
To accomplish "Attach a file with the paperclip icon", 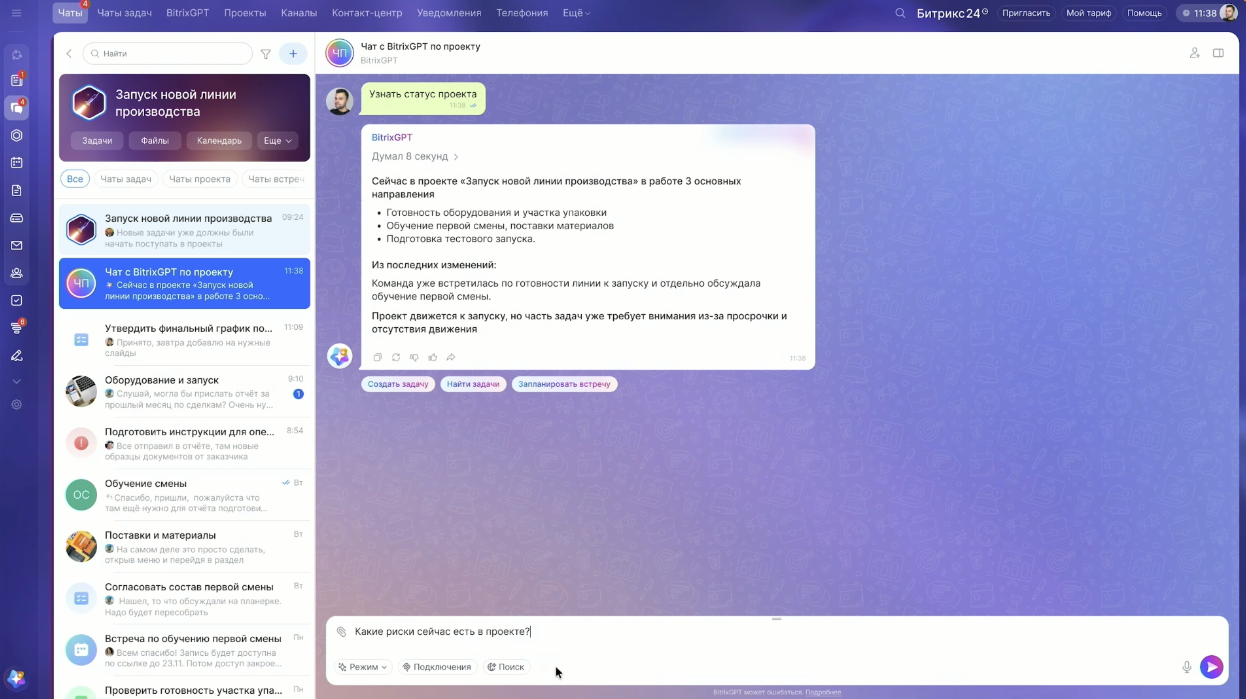I will (x=341, y=632).
